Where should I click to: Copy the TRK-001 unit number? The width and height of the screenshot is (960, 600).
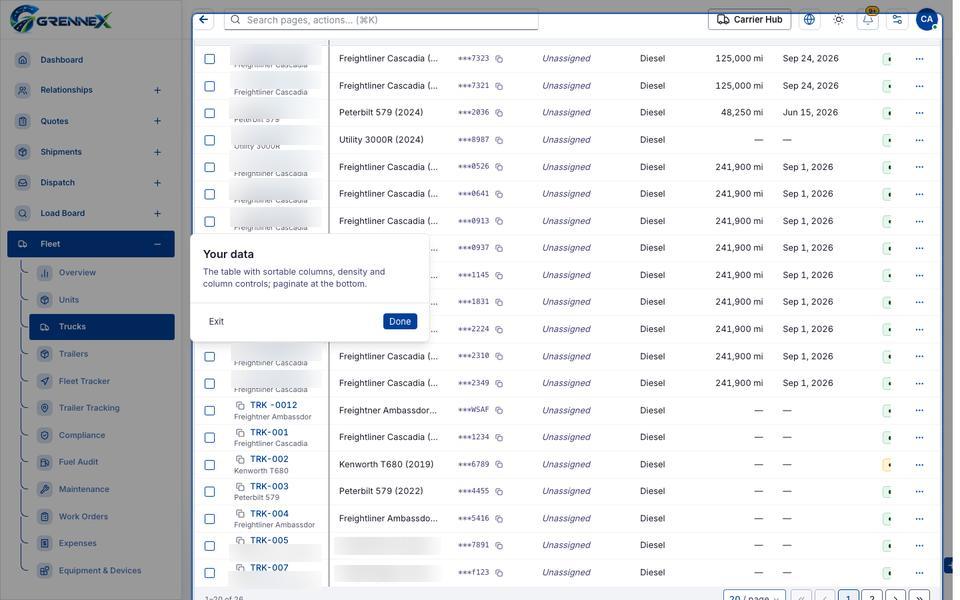[240, 432]
